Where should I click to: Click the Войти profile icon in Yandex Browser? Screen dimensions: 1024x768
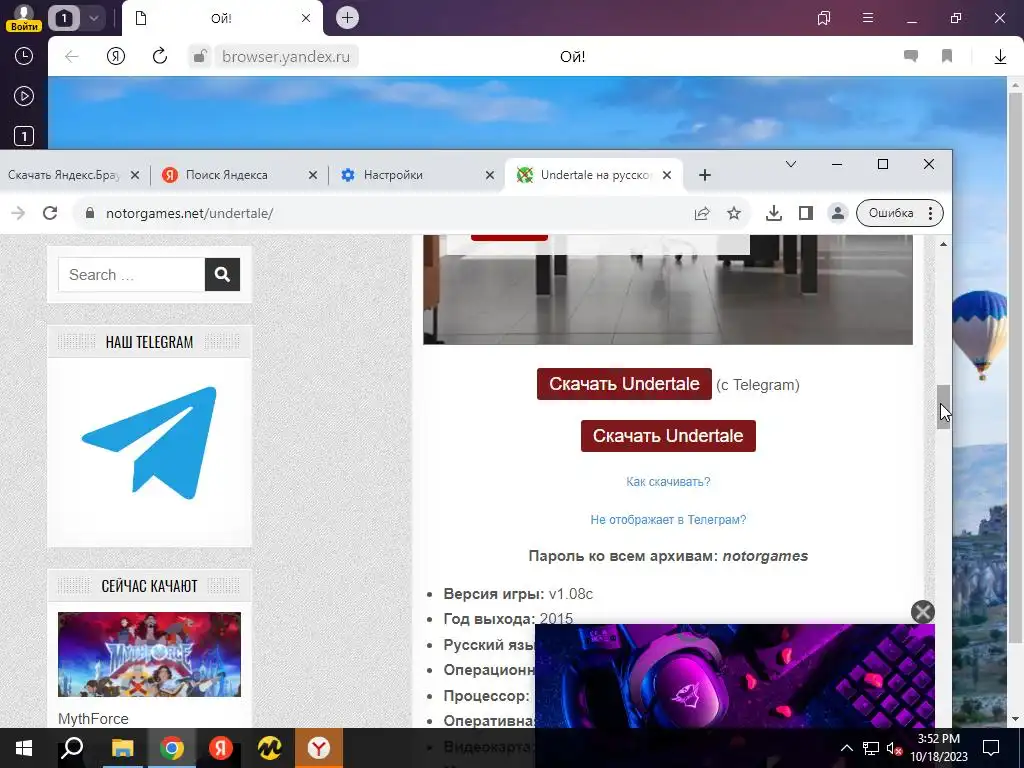[x=24, y=18]
